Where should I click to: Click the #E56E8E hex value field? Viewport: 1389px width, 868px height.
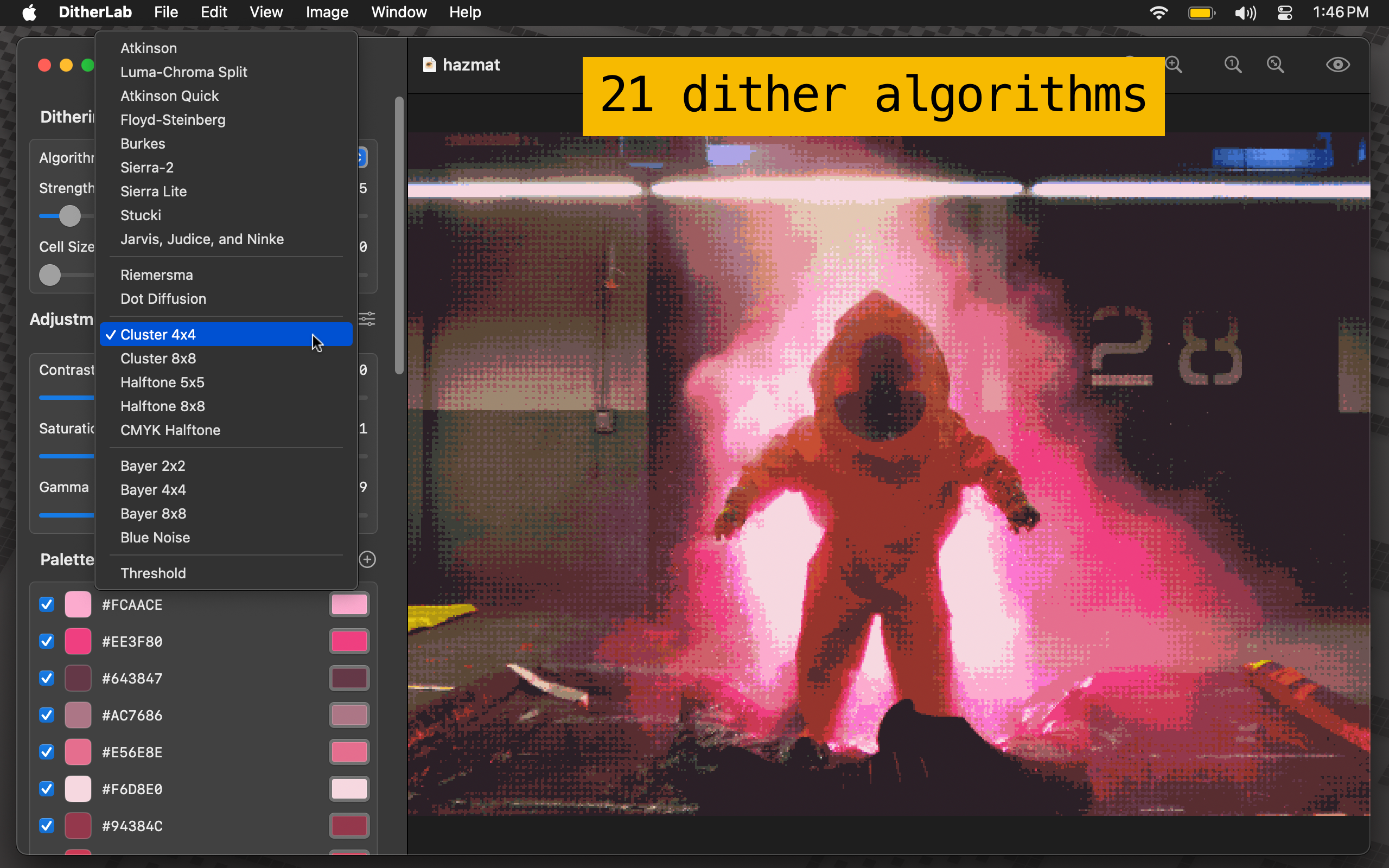coord(132,752)
